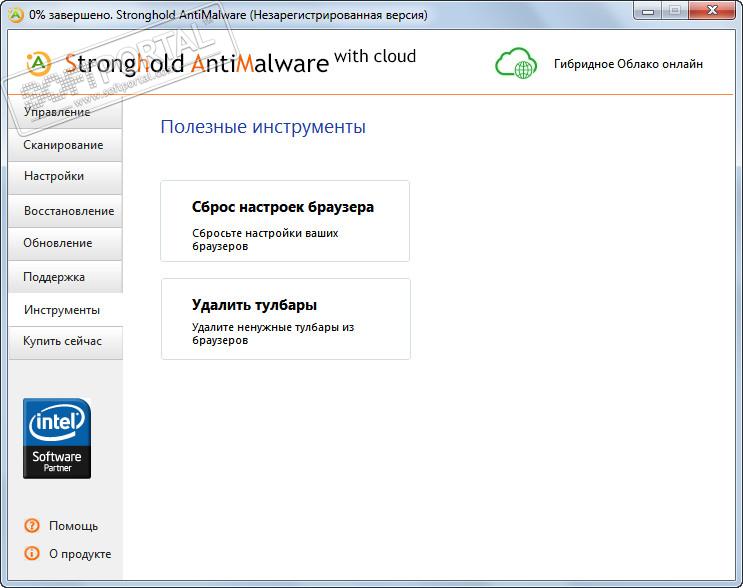Click the app icon in the title bar

(x=16, y=15)
